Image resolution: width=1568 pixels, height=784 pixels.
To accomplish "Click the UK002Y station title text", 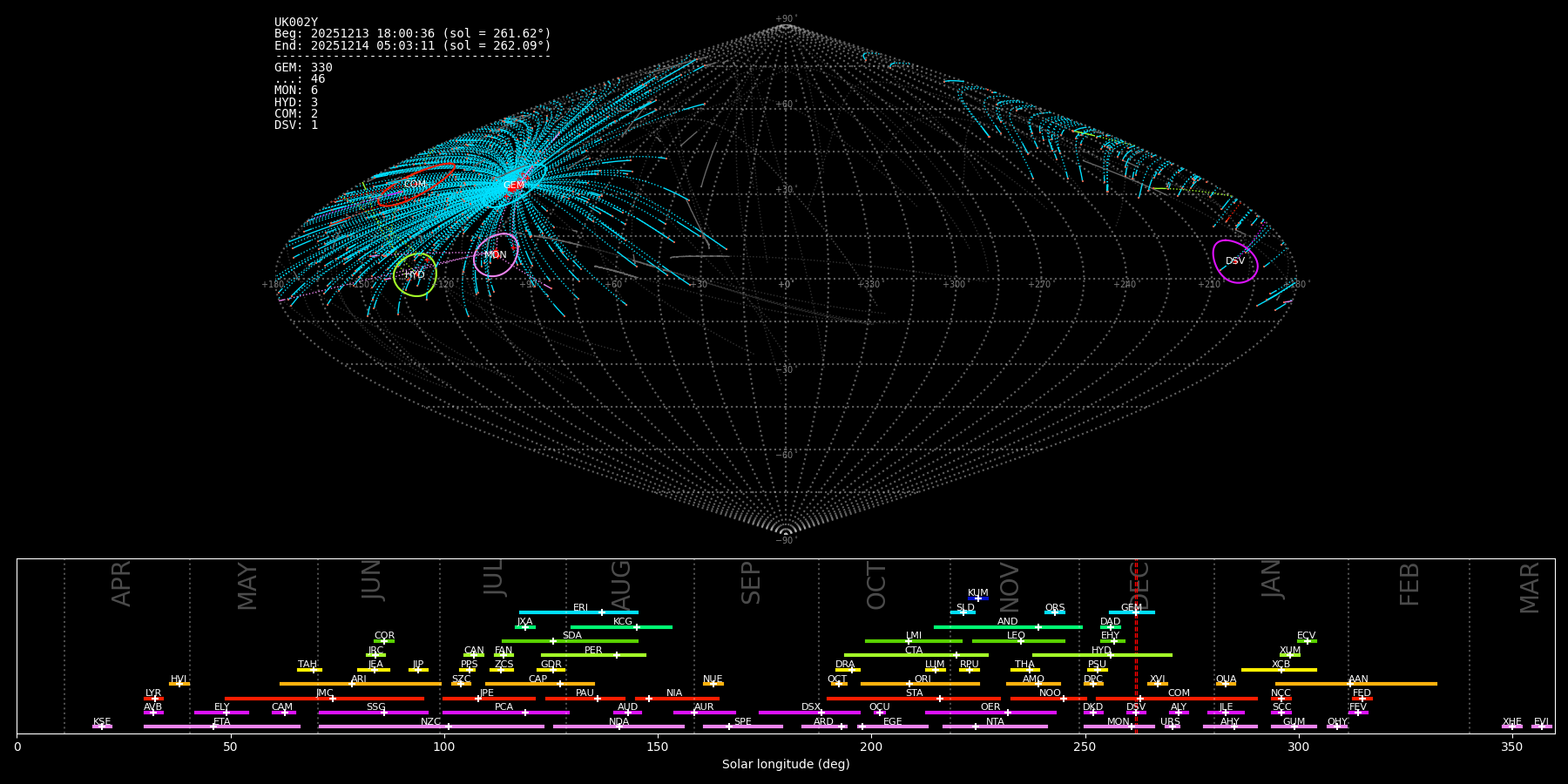I will point(296,23).
